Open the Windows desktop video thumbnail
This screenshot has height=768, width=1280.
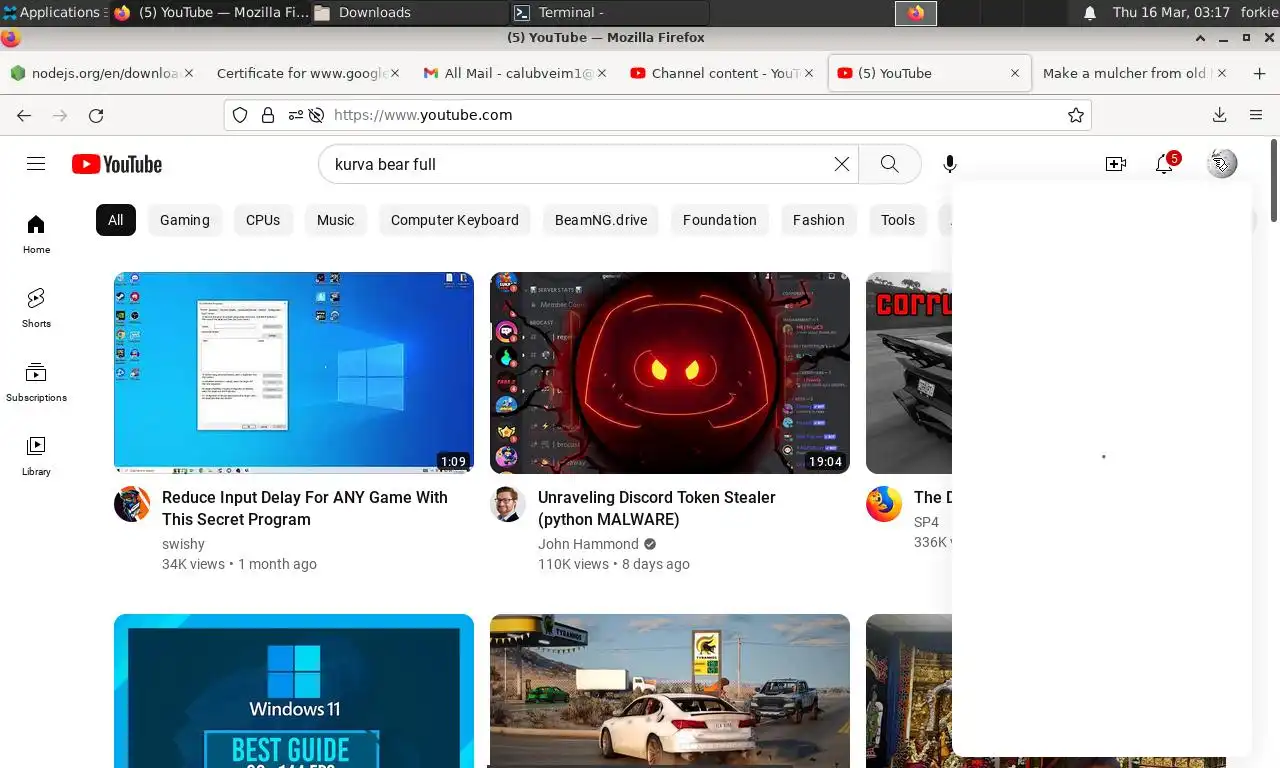tap(294, 373)
